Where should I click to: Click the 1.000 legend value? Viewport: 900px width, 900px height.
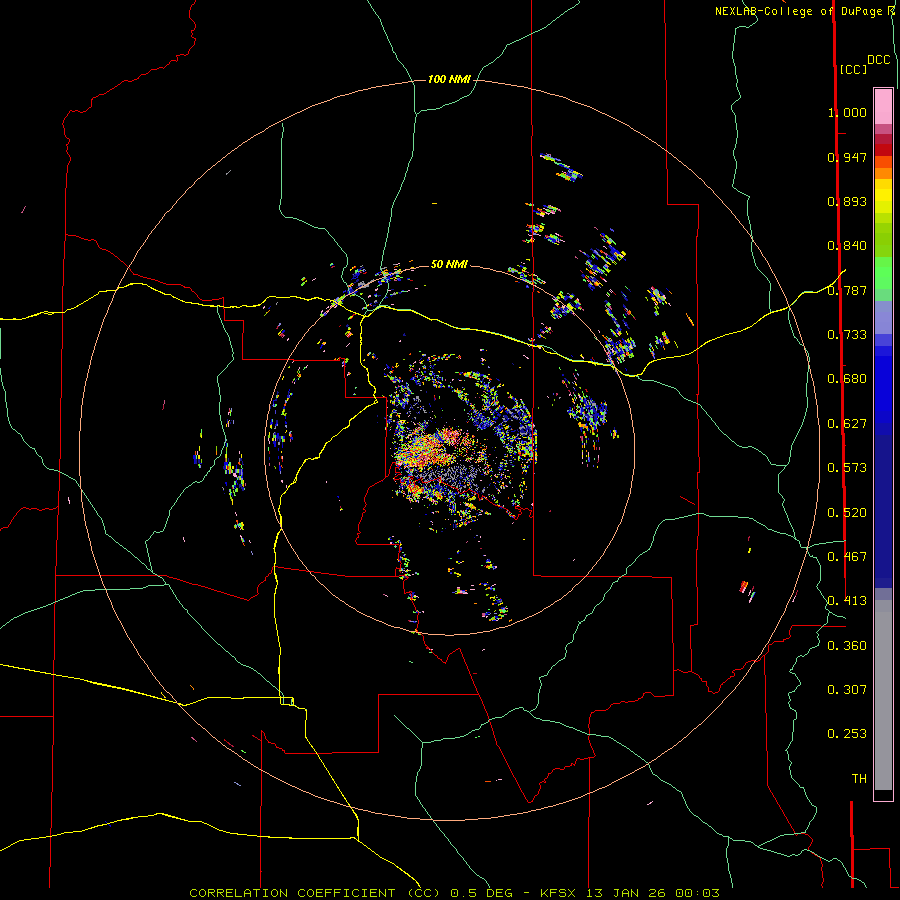tap(847, 112)
